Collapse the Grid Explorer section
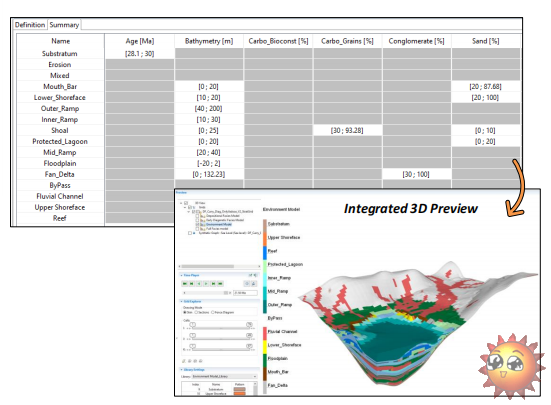This screenshot has width=551, height=405. point(181,301)
